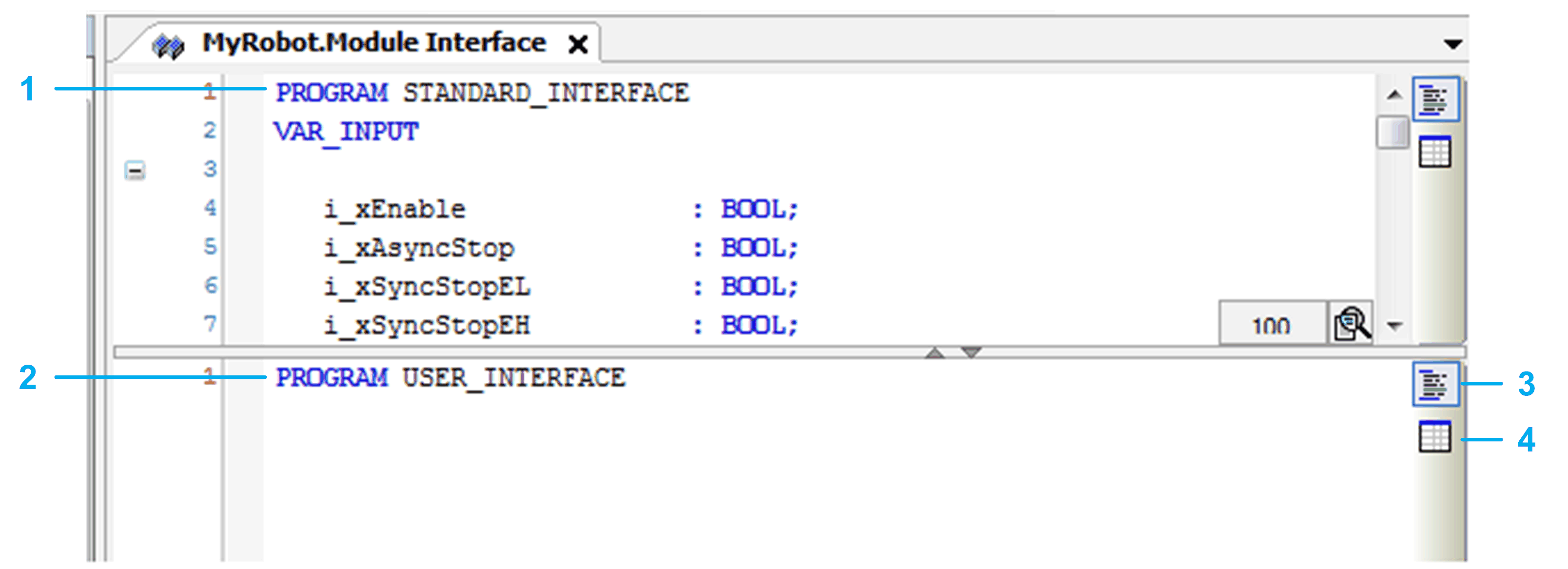Open the zoom level dropdown arrow
This screenshot has height=569, width=1568.
click(x=1394, y=326)
